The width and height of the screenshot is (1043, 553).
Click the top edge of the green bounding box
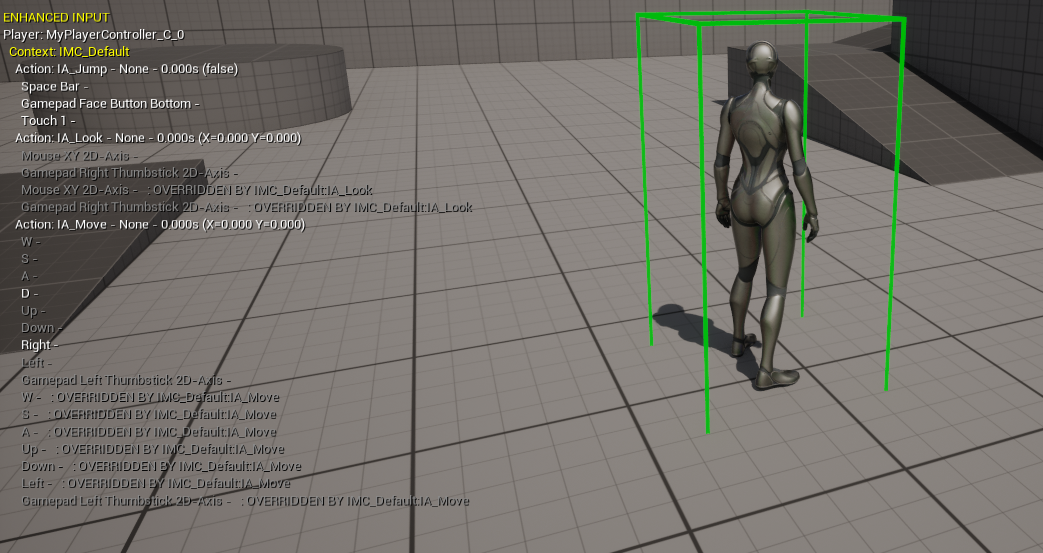click(770, 16)
